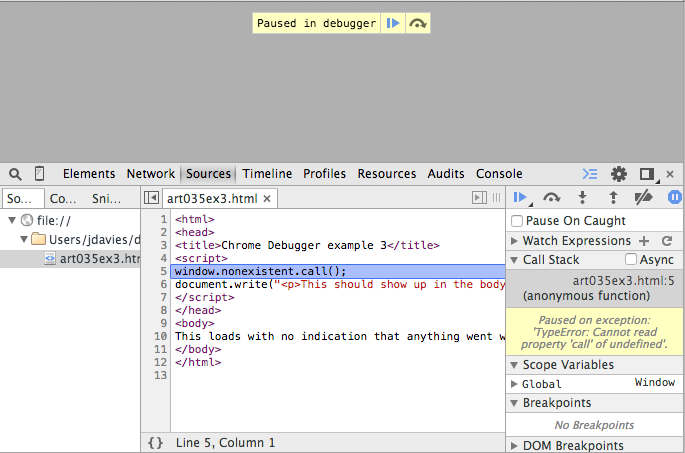Image resolution: width=685 pixels, height=453 pixels.
Task: Collapse the Users/jdavies folder node
Action: coord(24,239)
